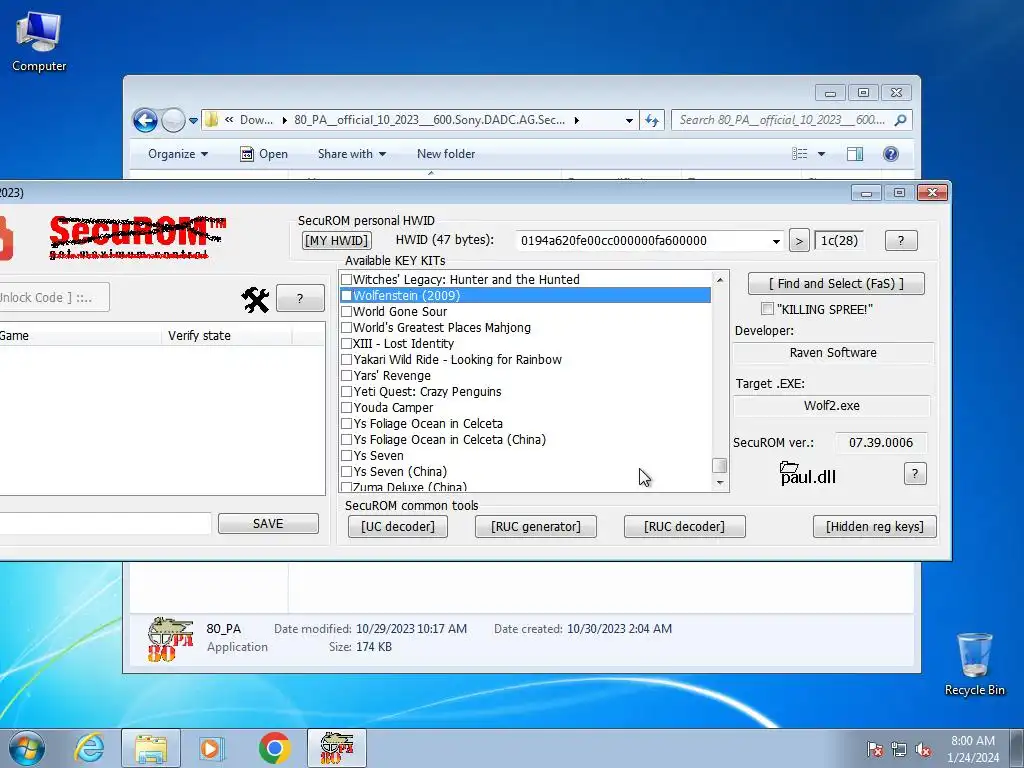Expand the Explorer address history dropdown
Screen dimensions: 1024x768
pyautogui.click(x=629, y=120)
